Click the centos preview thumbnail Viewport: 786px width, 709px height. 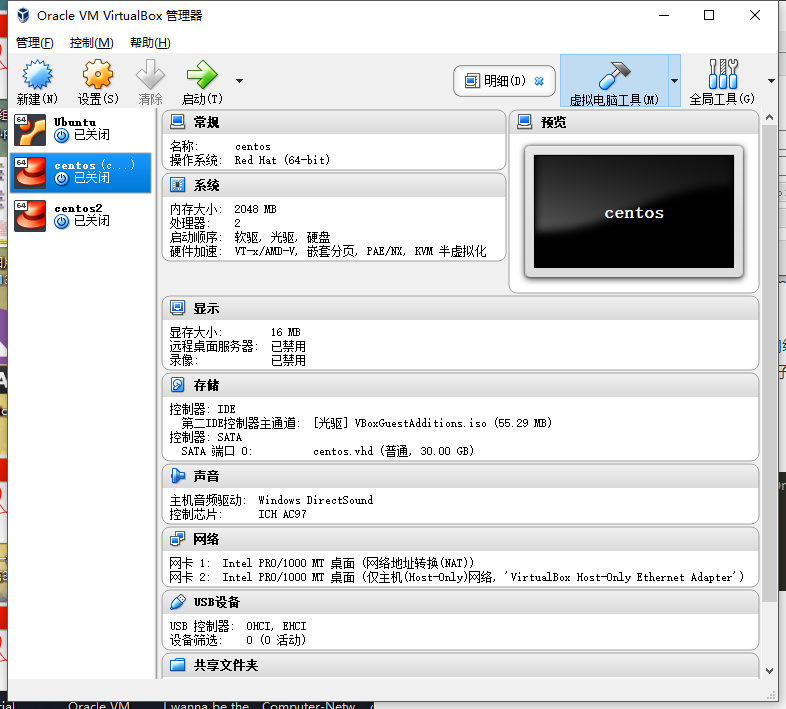click(x=634, y=212)
